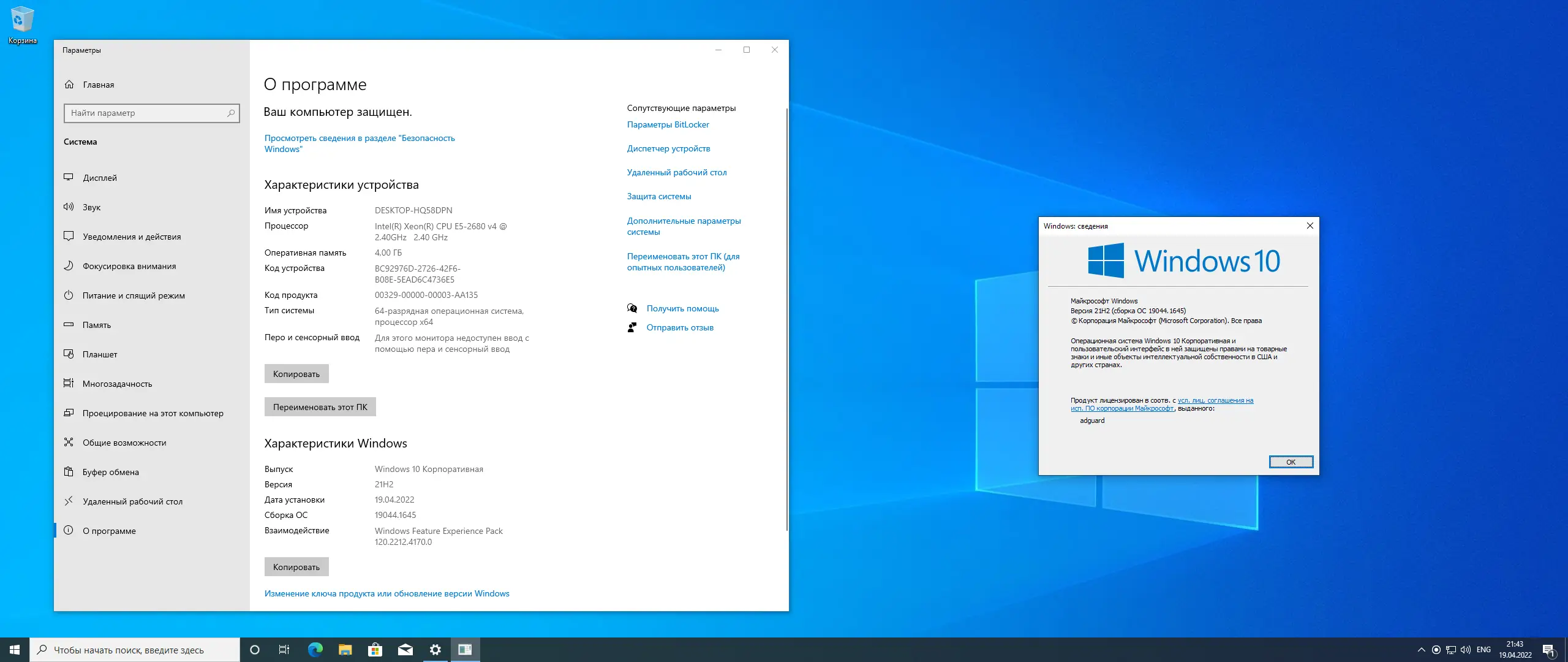Open the ENG language switcher
The image size is (1568, 662).
[1483, 650]
